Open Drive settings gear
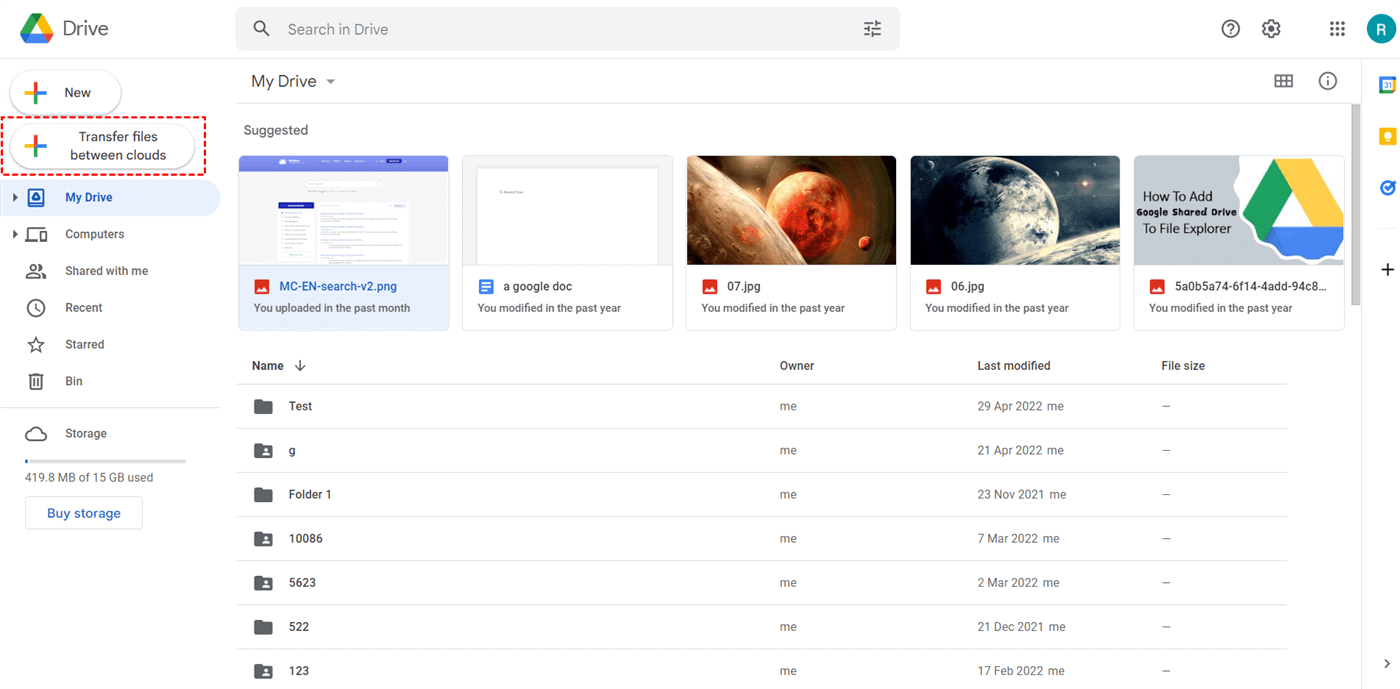1400x689 pixels. pos(1271,28)
